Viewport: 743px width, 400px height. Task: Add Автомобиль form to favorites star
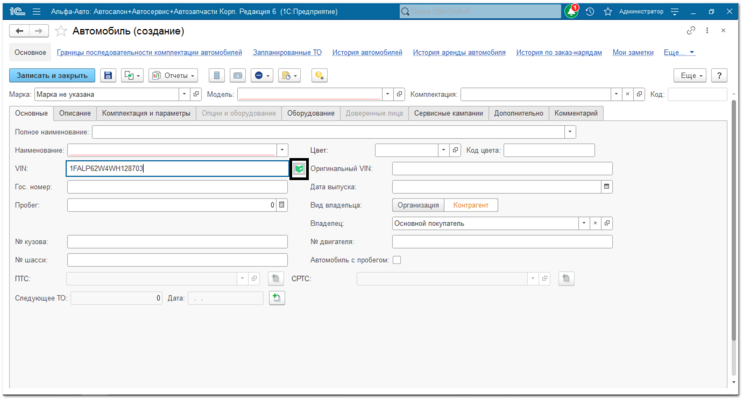pos(61,31)
